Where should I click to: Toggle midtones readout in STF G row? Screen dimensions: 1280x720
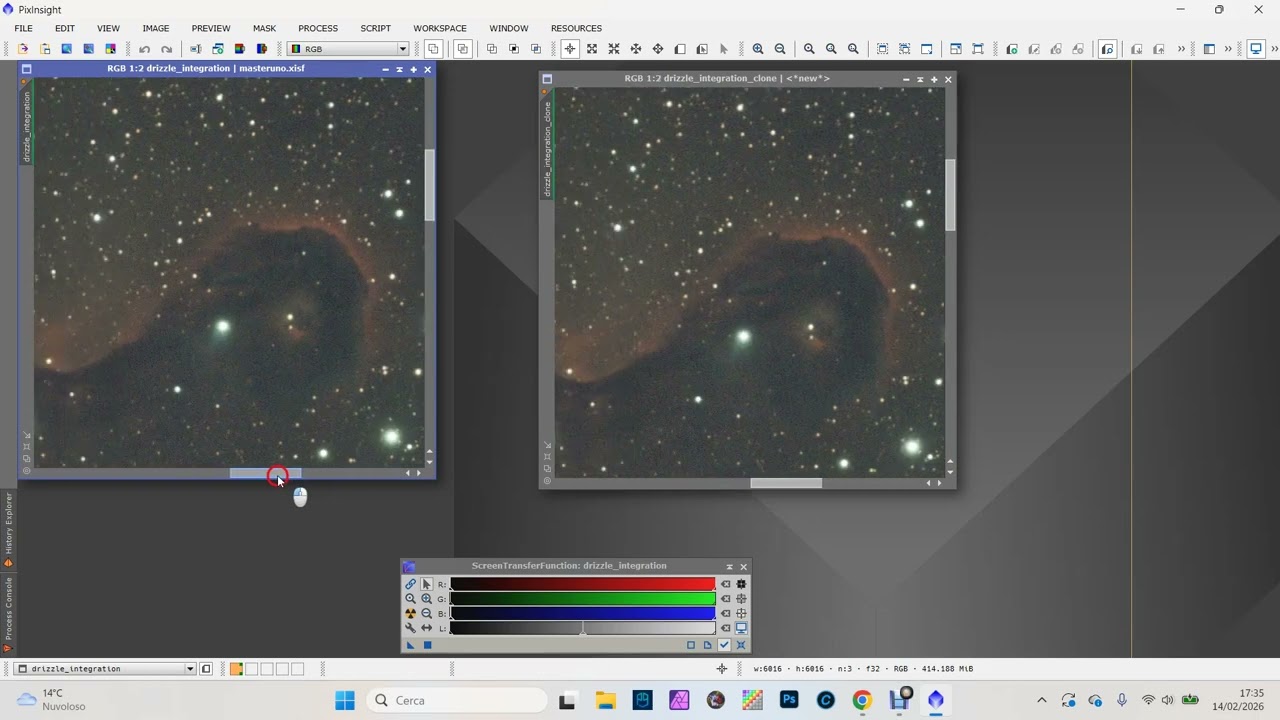741,599
